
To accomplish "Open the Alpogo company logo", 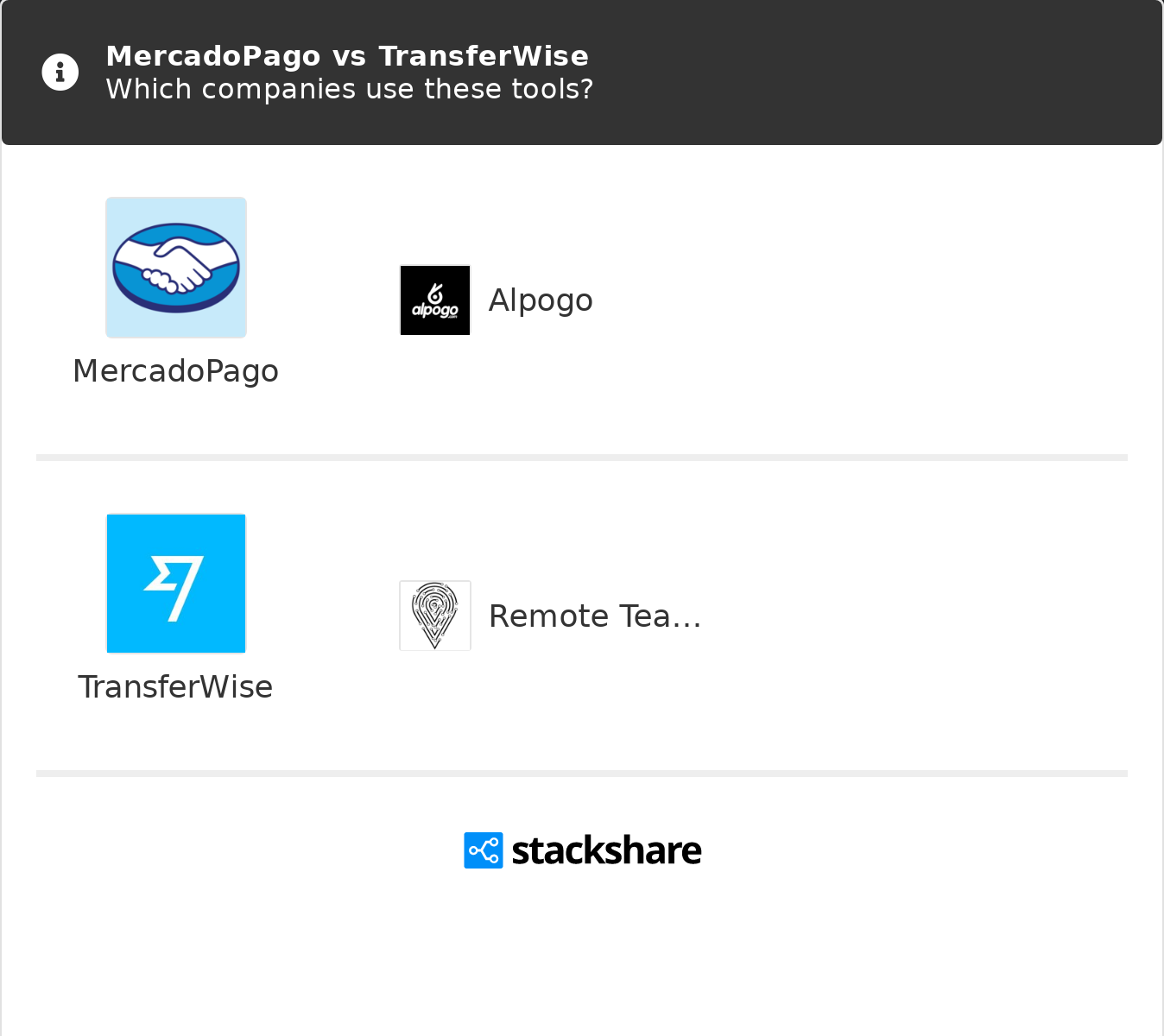I will point(435,300).
